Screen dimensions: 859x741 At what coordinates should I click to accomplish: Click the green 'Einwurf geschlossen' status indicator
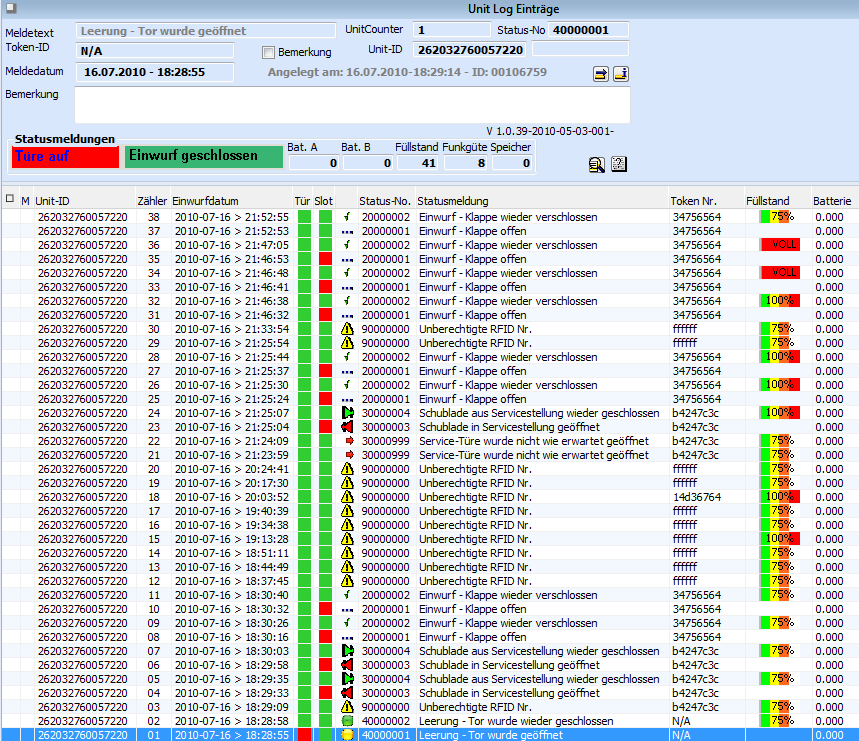click(x=204, y=157)
